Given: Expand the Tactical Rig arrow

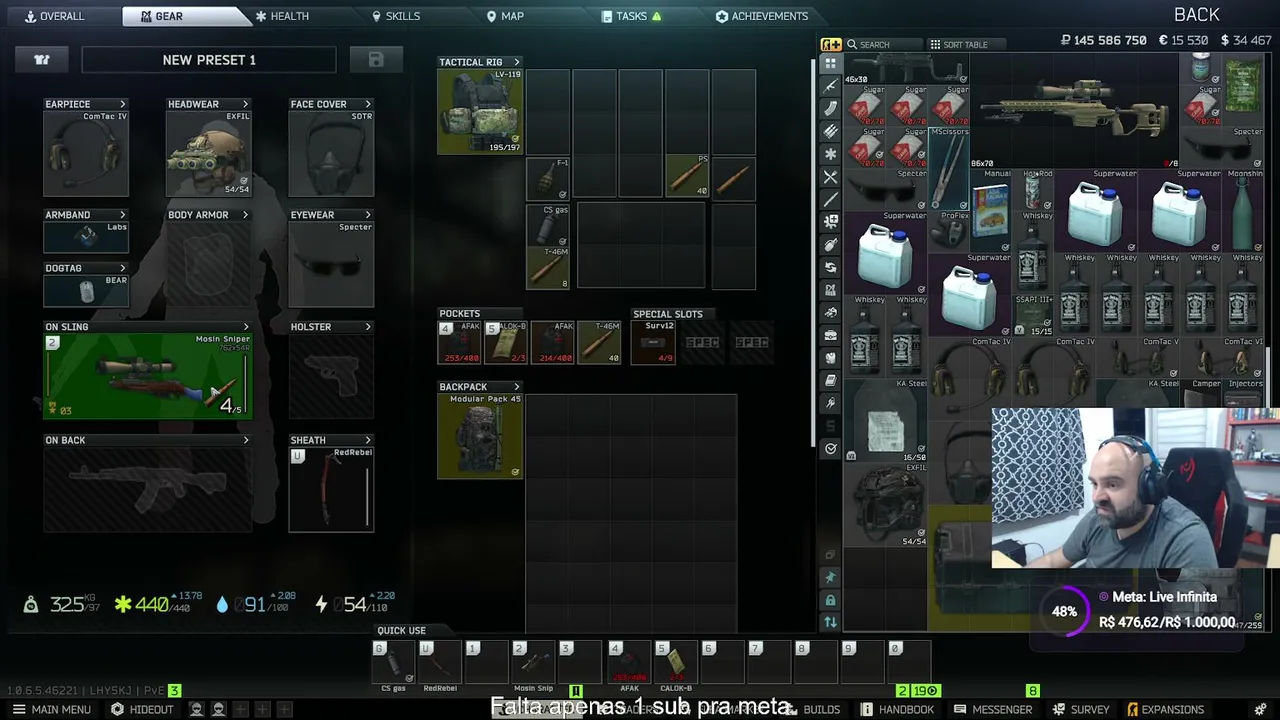Looking at the screenshot, I should [x=517, y=62].
